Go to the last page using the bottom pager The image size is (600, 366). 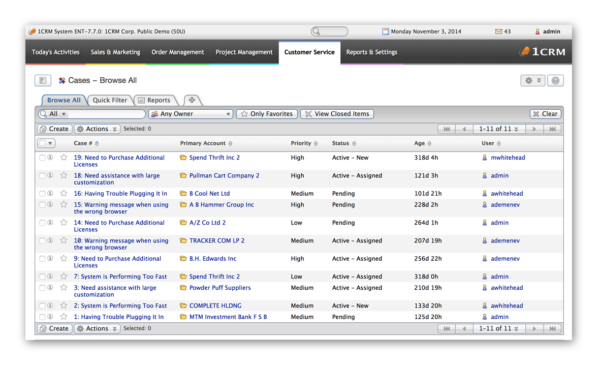(553, 328)
